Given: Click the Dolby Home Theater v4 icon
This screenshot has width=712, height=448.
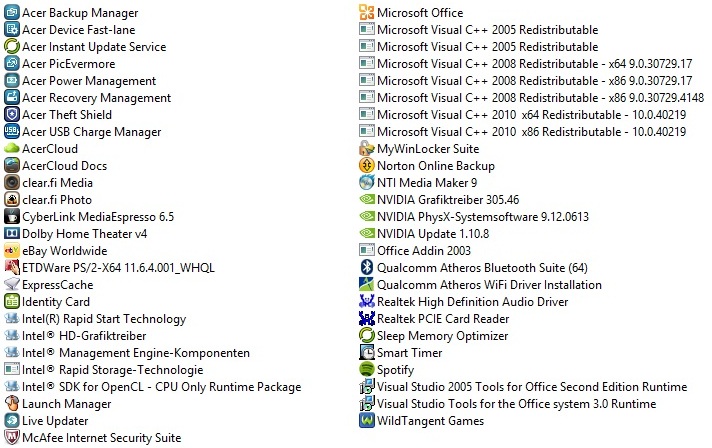Looking at the screenshot, I should coord(12,234).
